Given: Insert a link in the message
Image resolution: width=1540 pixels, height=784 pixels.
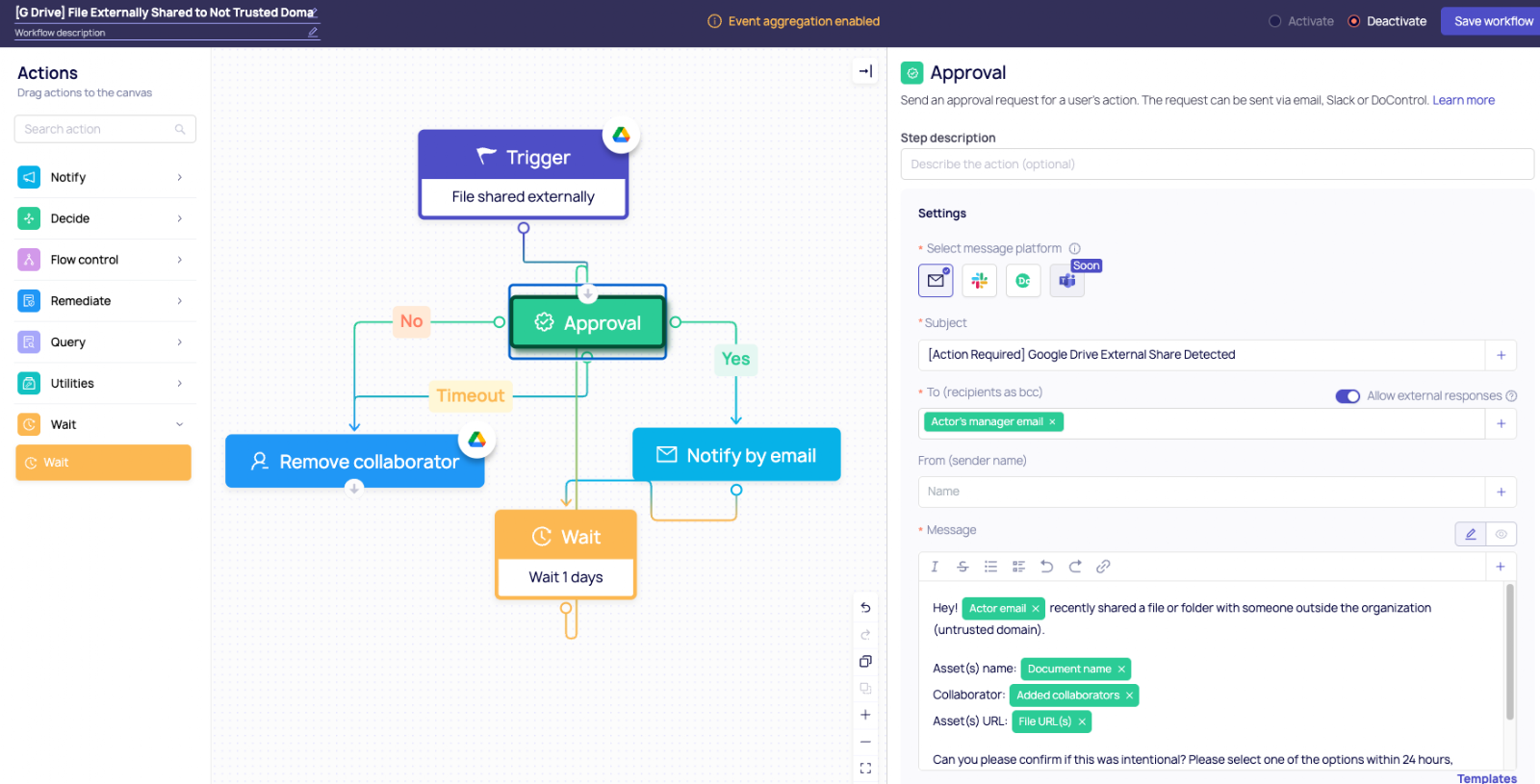Looking at the screenshot, I should tap(1103, 567).
